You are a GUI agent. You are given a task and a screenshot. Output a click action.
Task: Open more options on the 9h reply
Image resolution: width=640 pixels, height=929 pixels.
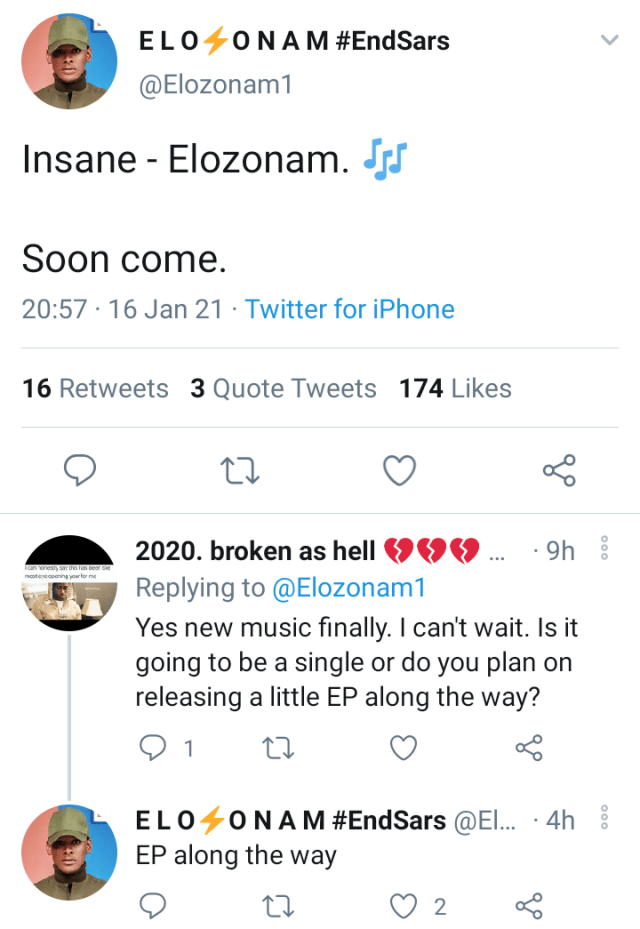click(x=602, y=550)
